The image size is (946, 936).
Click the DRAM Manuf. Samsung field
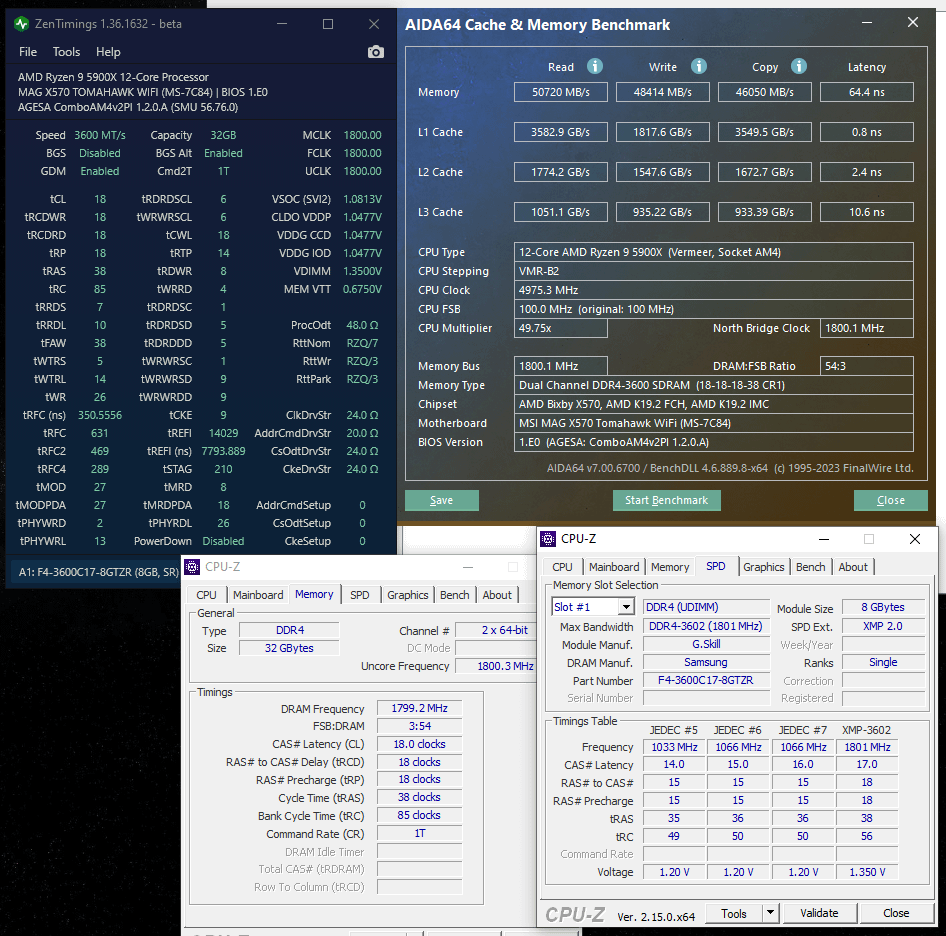(706, 662)
